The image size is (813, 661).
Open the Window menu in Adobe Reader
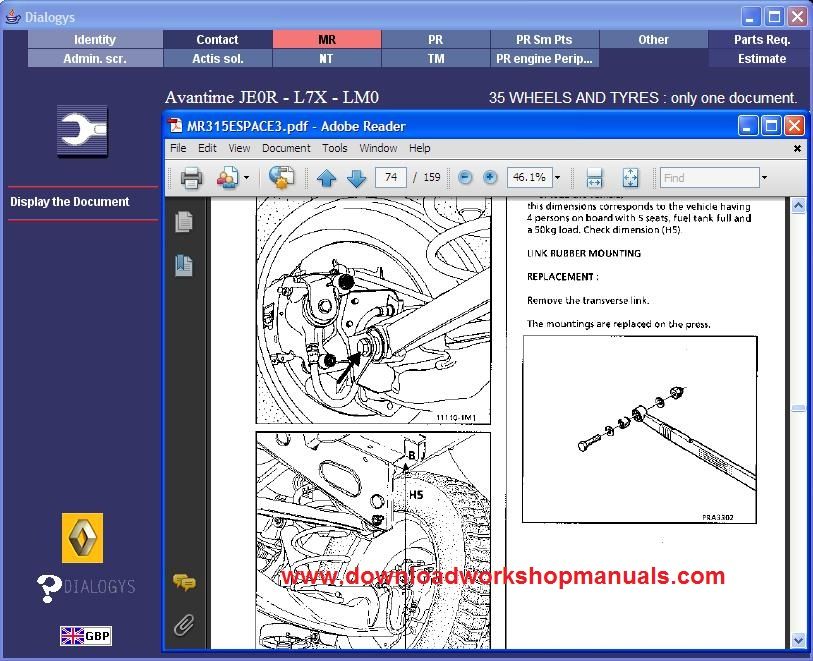click(378, 148)
